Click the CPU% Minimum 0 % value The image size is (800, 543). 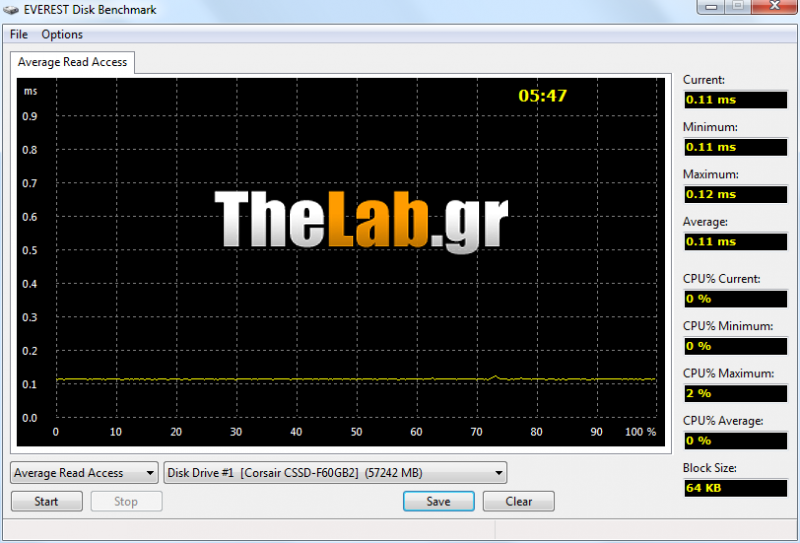coord(735,346)
